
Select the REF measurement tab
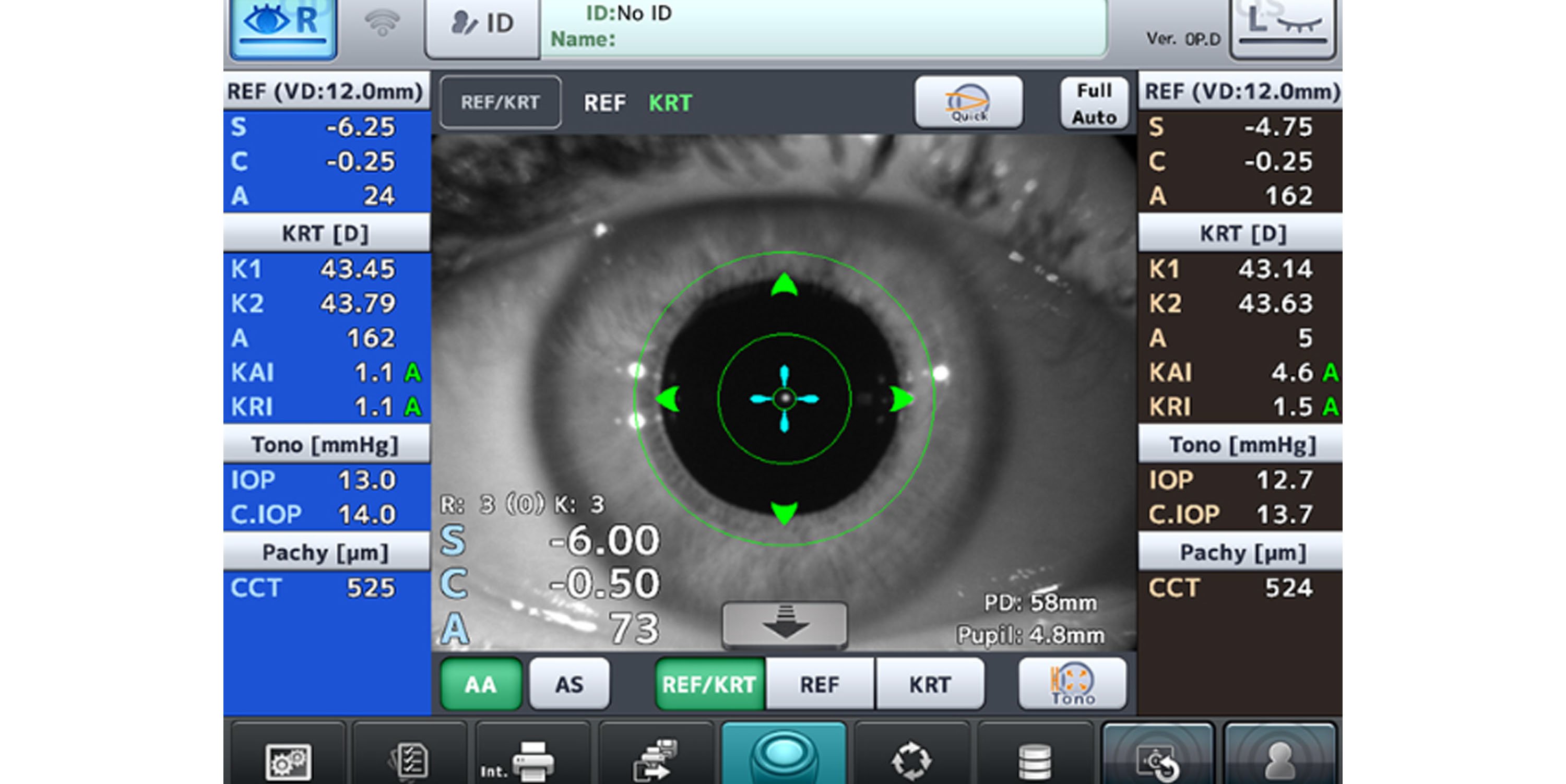820,684
